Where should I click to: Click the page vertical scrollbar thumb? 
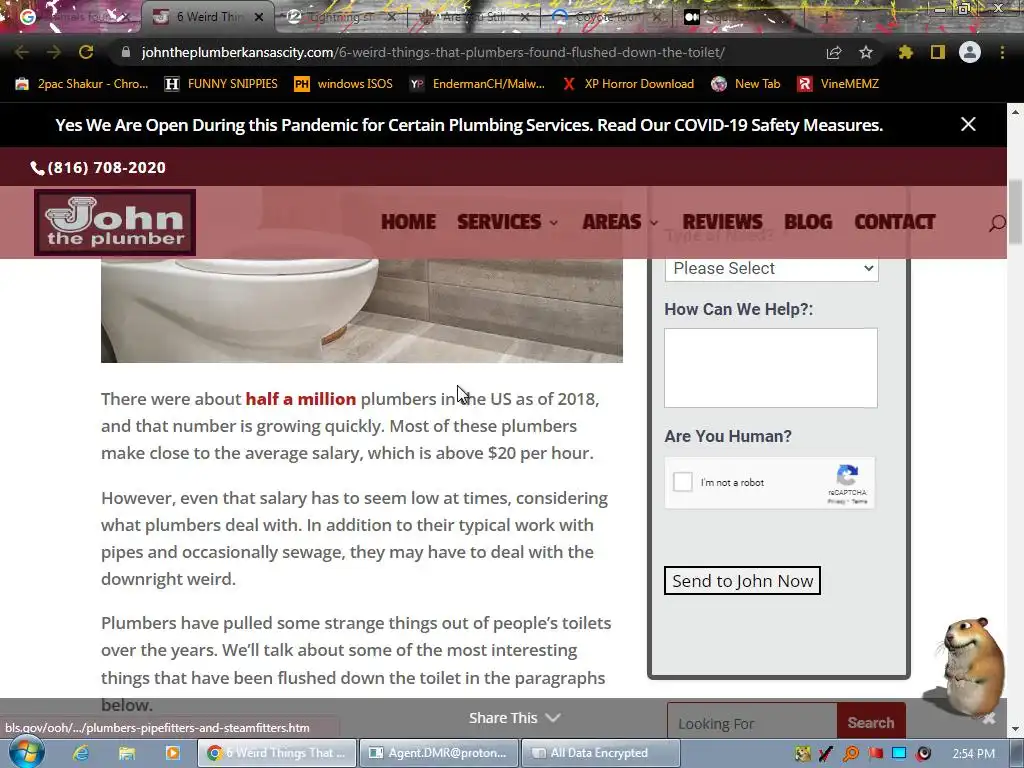(x=1016, y=212)
